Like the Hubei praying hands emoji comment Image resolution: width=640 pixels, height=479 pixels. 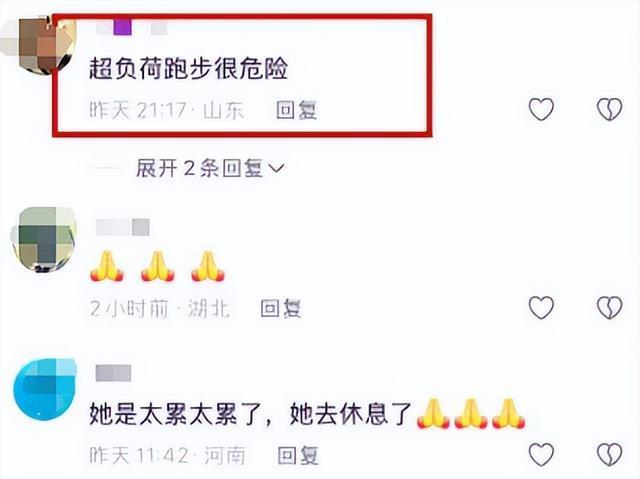541,307
